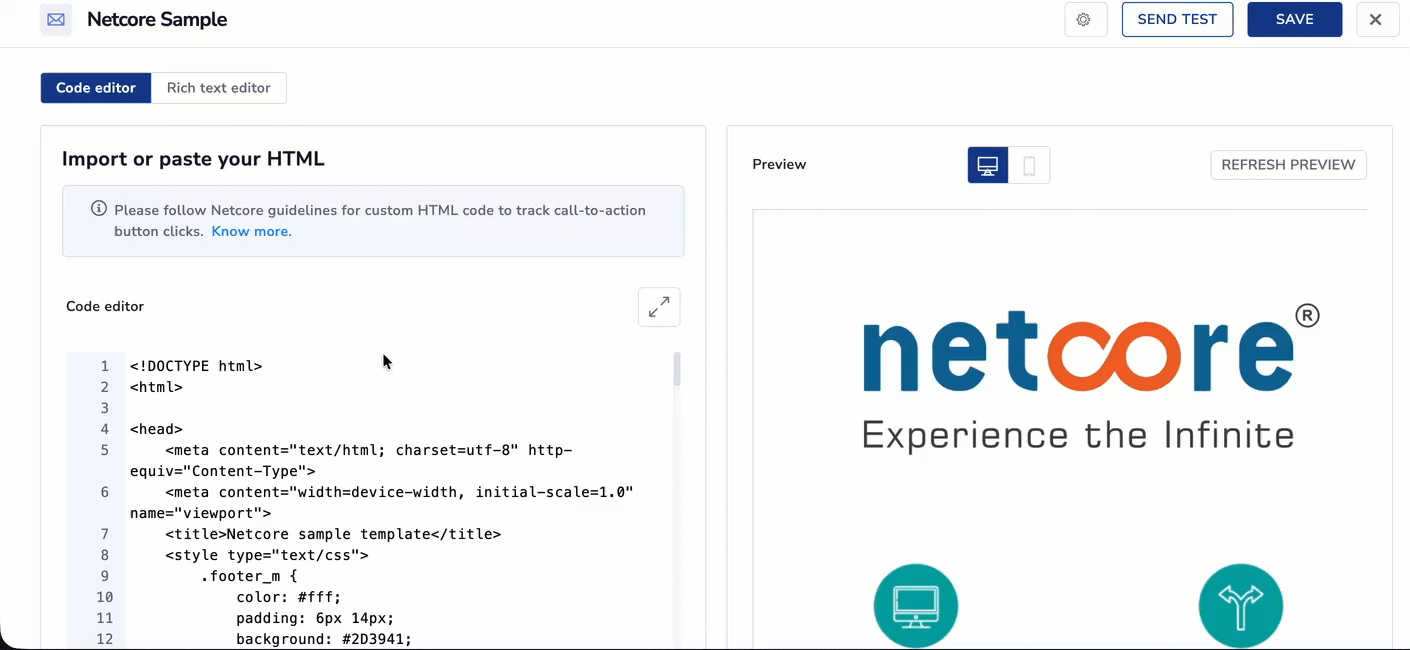This screenshot has height=650, width=1410.
Task: Click the color: #fff line
Action: pos(289,597)
